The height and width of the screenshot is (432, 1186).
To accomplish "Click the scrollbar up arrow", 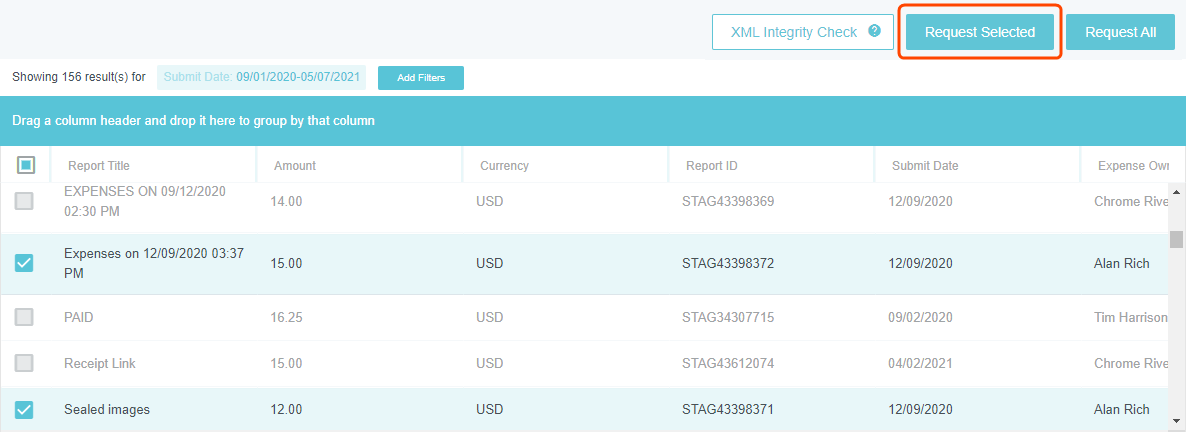I will coord(1177,192).
